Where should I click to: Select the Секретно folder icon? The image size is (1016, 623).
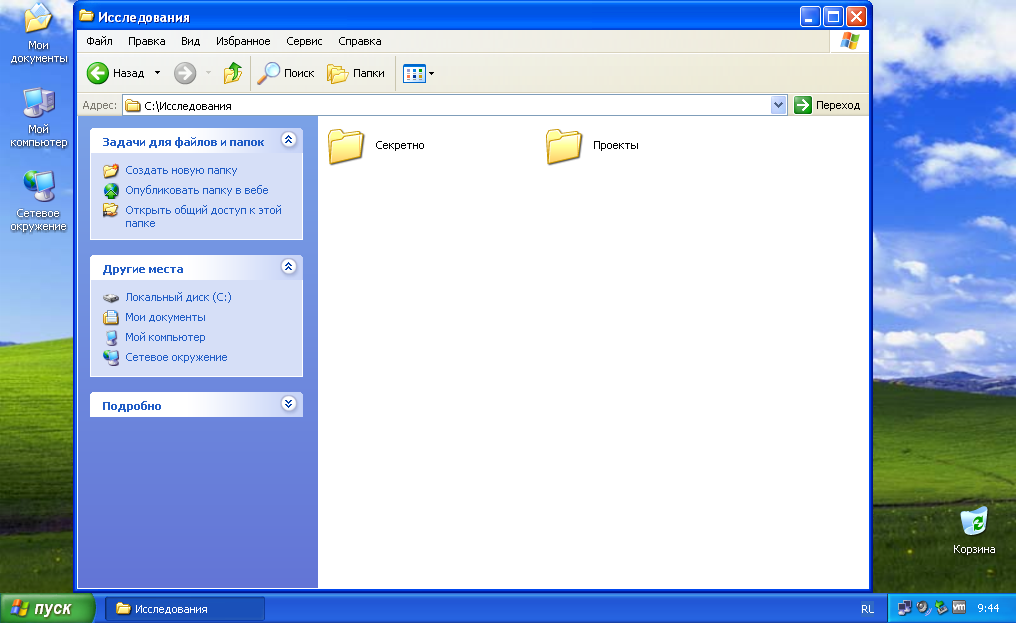click(345, 146)
